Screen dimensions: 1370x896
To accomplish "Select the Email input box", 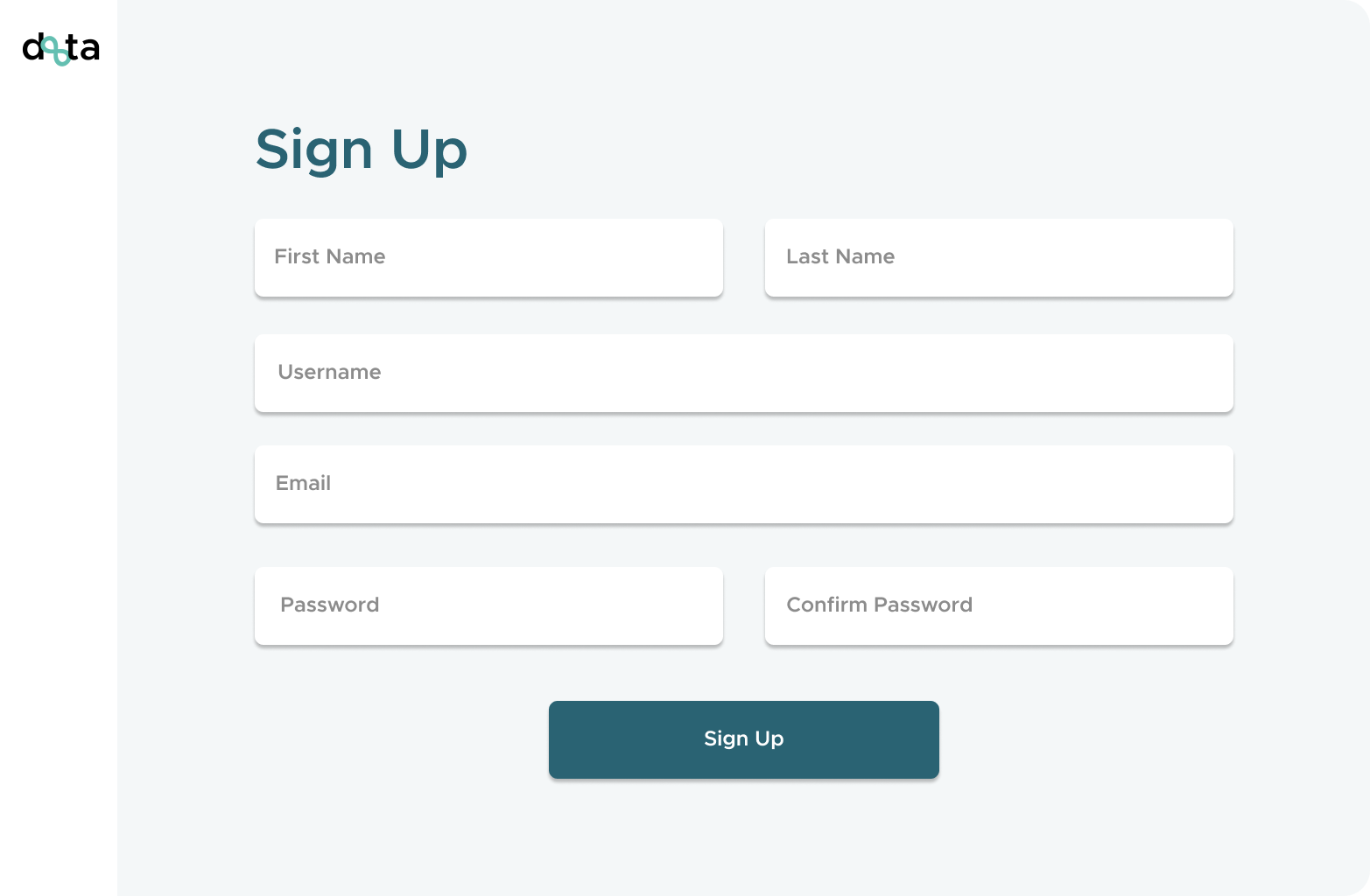I will [744, 484].
